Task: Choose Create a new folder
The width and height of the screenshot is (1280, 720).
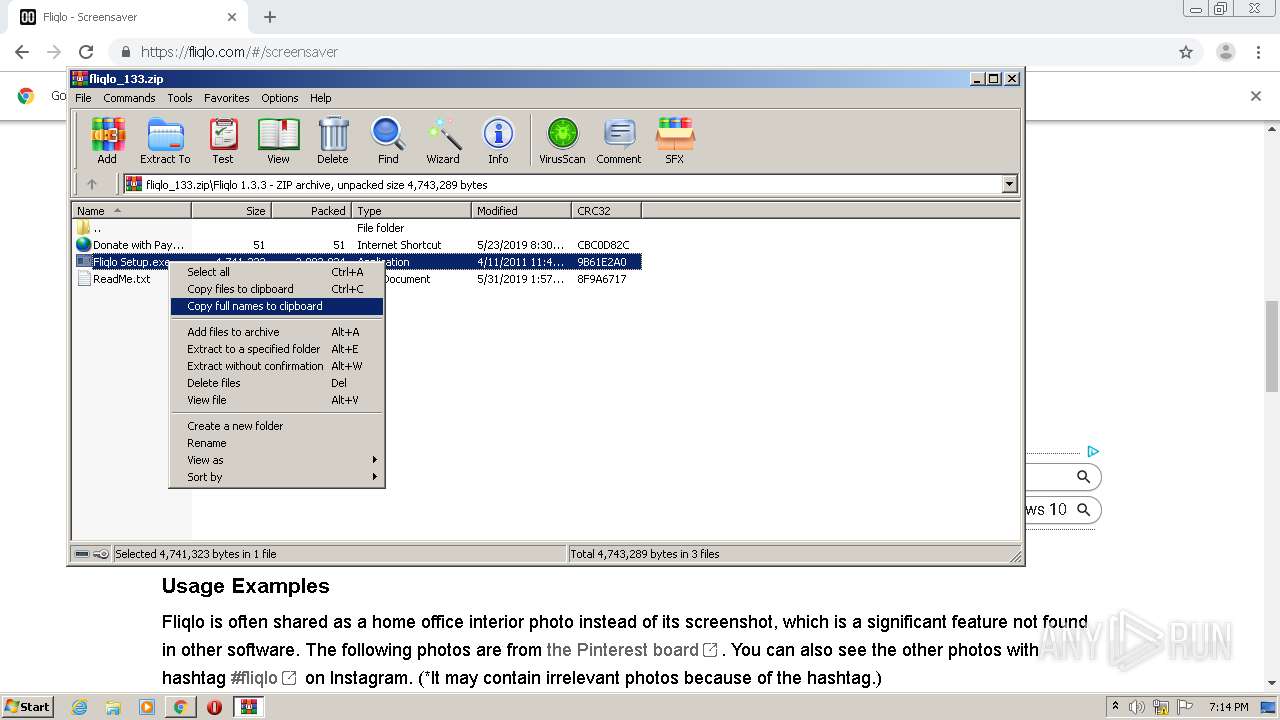Action: tap(277, 426)
